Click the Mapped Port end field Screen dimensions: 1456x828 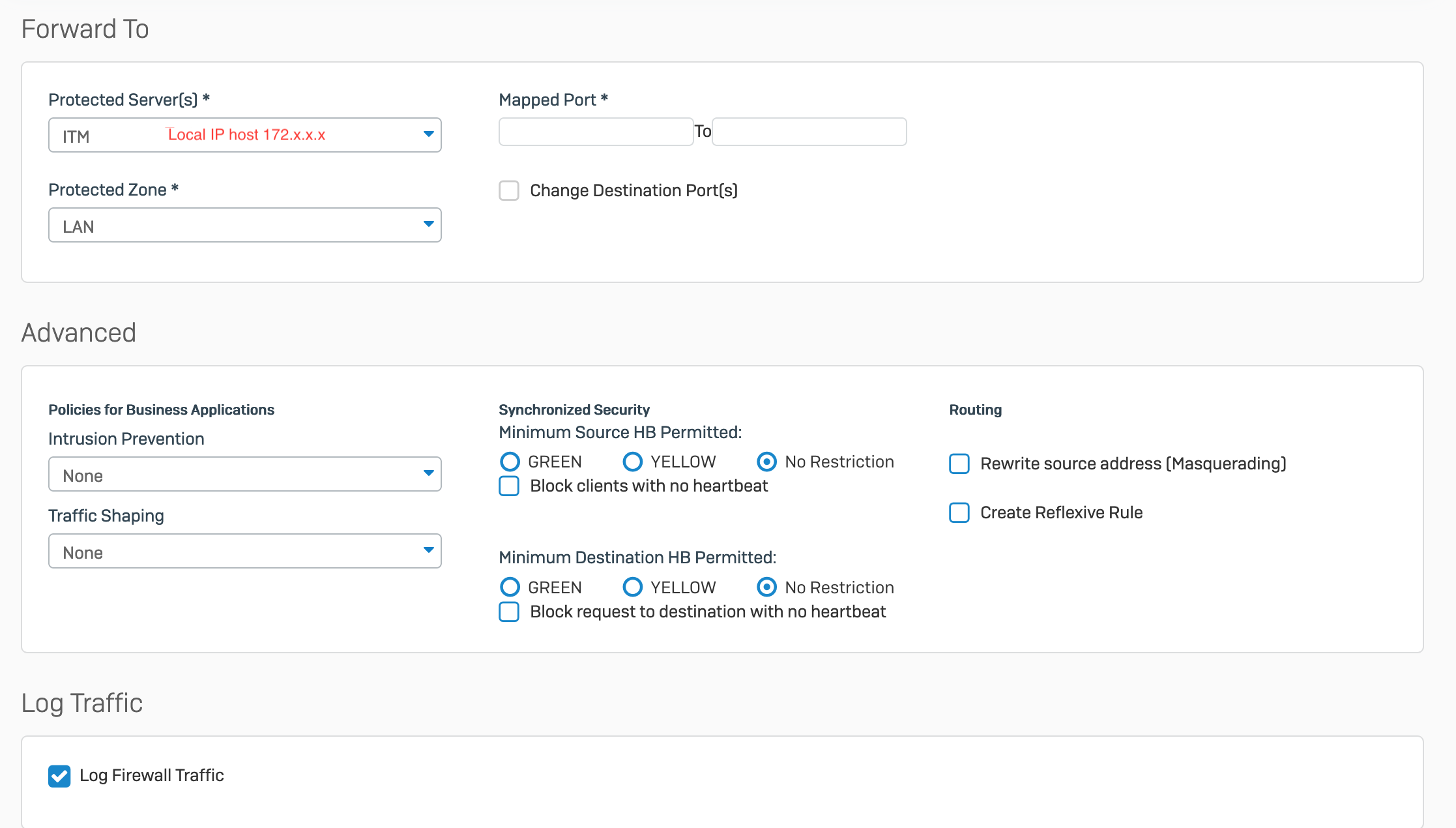[809, 132]
